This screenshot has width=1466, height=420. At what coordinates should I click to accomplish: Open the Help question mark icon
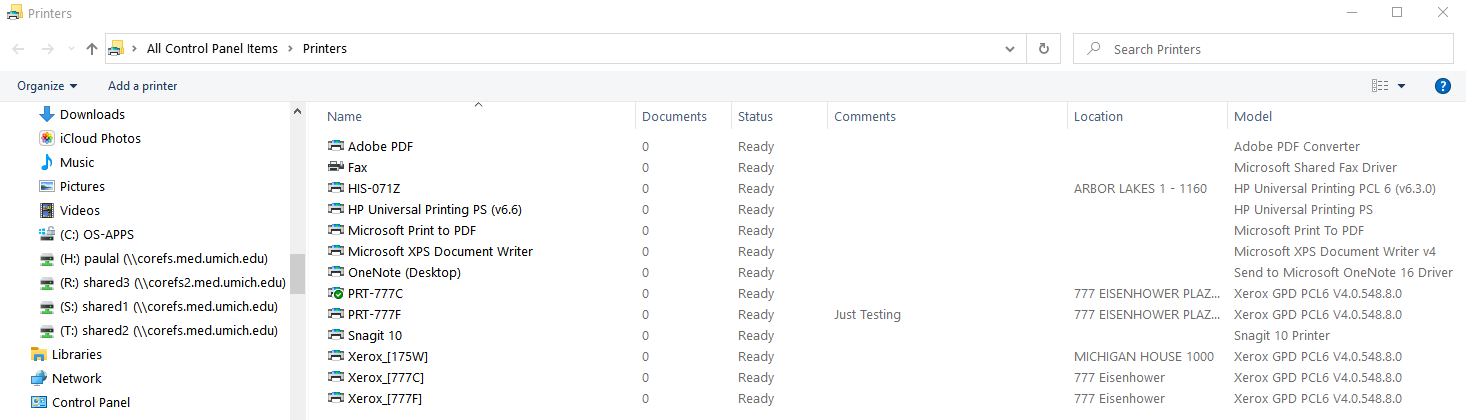[x=1442, y=86]
